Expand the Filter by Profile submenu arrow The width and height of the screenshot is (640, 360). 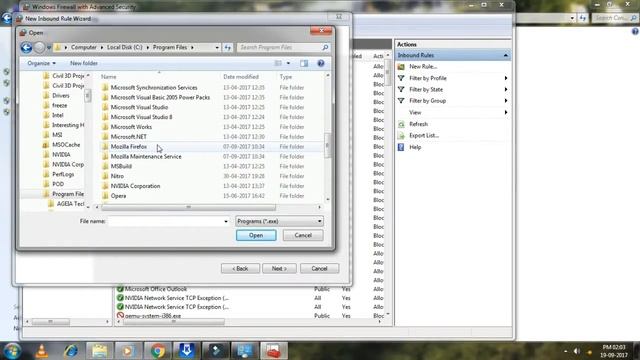click(x=506, y=78)
